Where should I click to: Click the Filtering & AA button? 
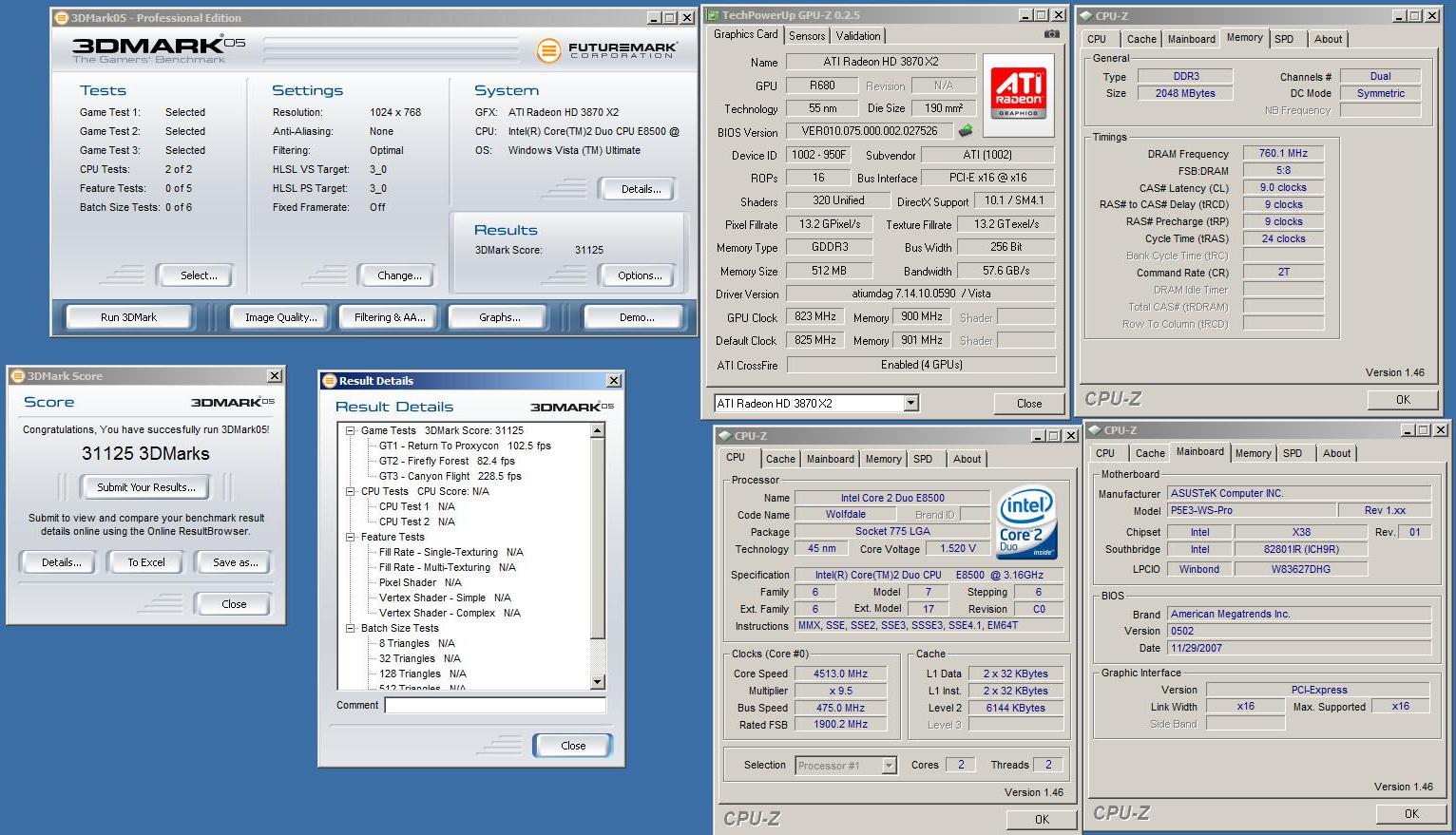tap(390, 317)
